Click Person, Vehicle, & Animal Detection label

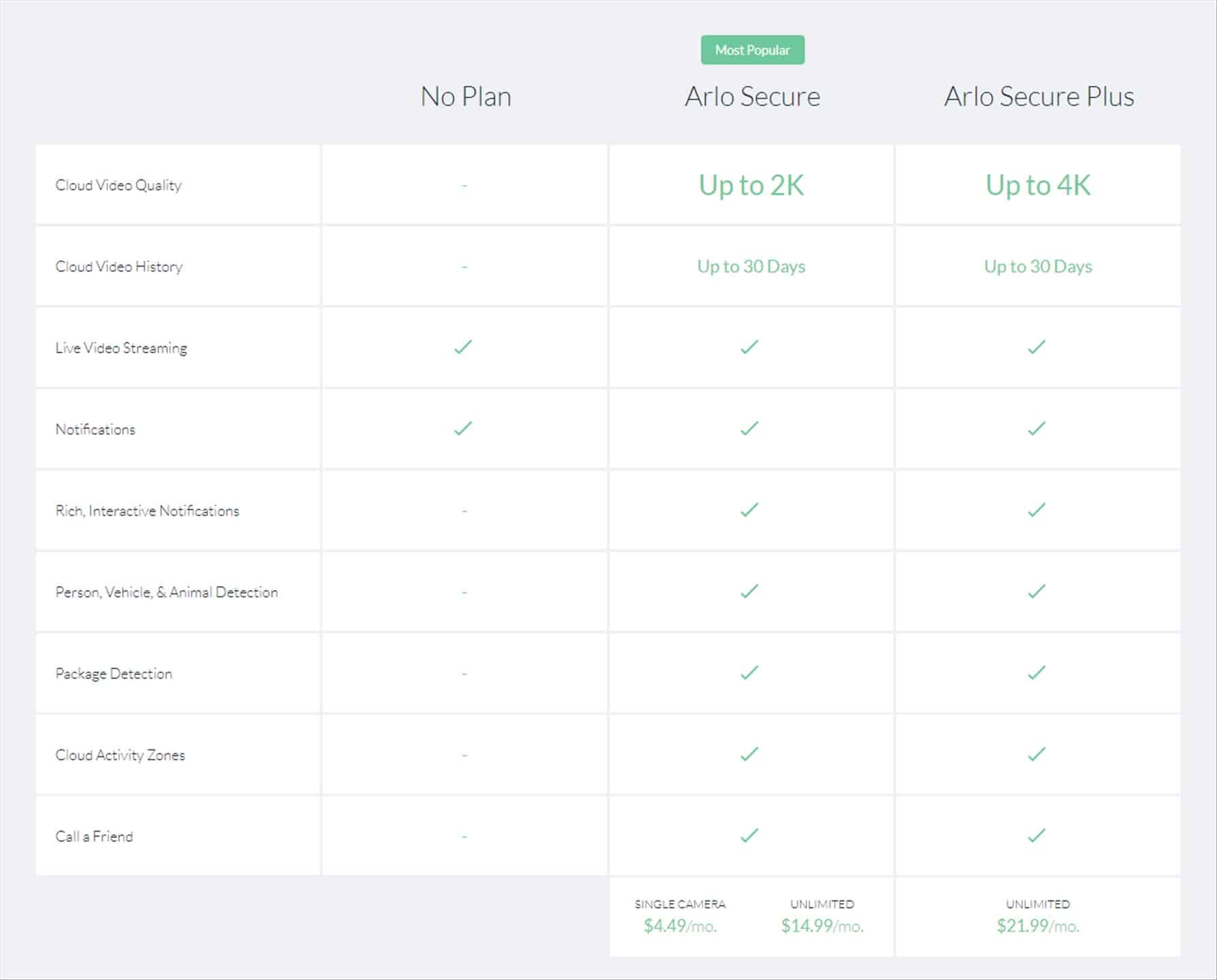pos(167,592)
